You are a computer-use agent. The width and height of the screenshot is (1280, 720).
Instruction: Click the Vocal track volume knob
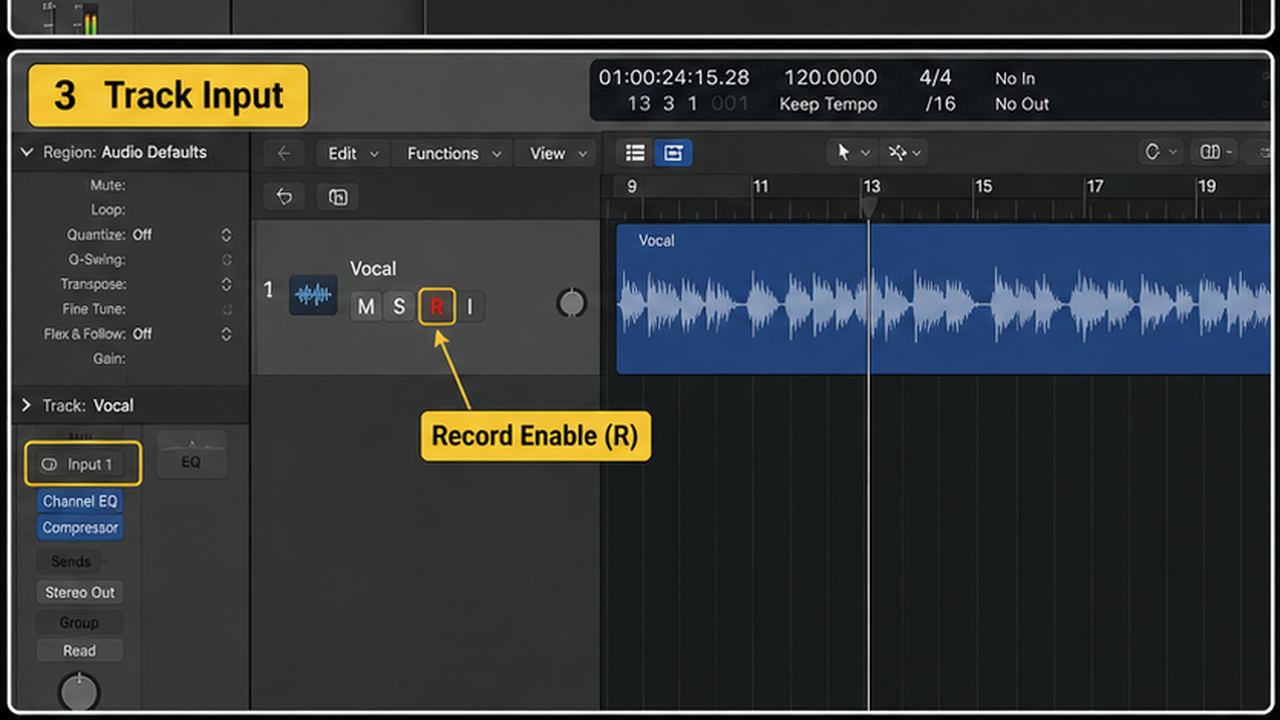[571, 303]
